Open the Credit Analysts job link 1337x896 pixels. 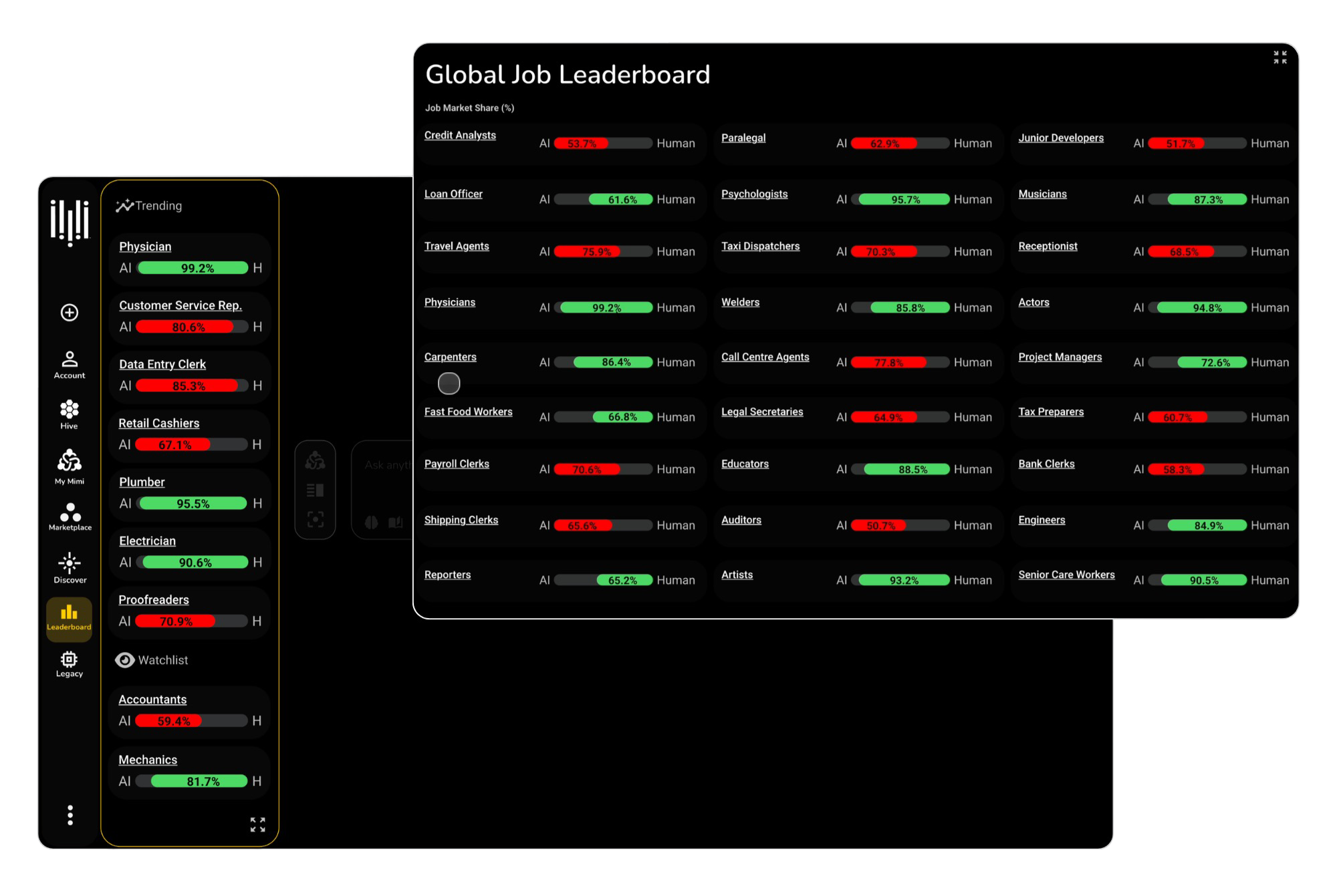click(x=460, y=136)
